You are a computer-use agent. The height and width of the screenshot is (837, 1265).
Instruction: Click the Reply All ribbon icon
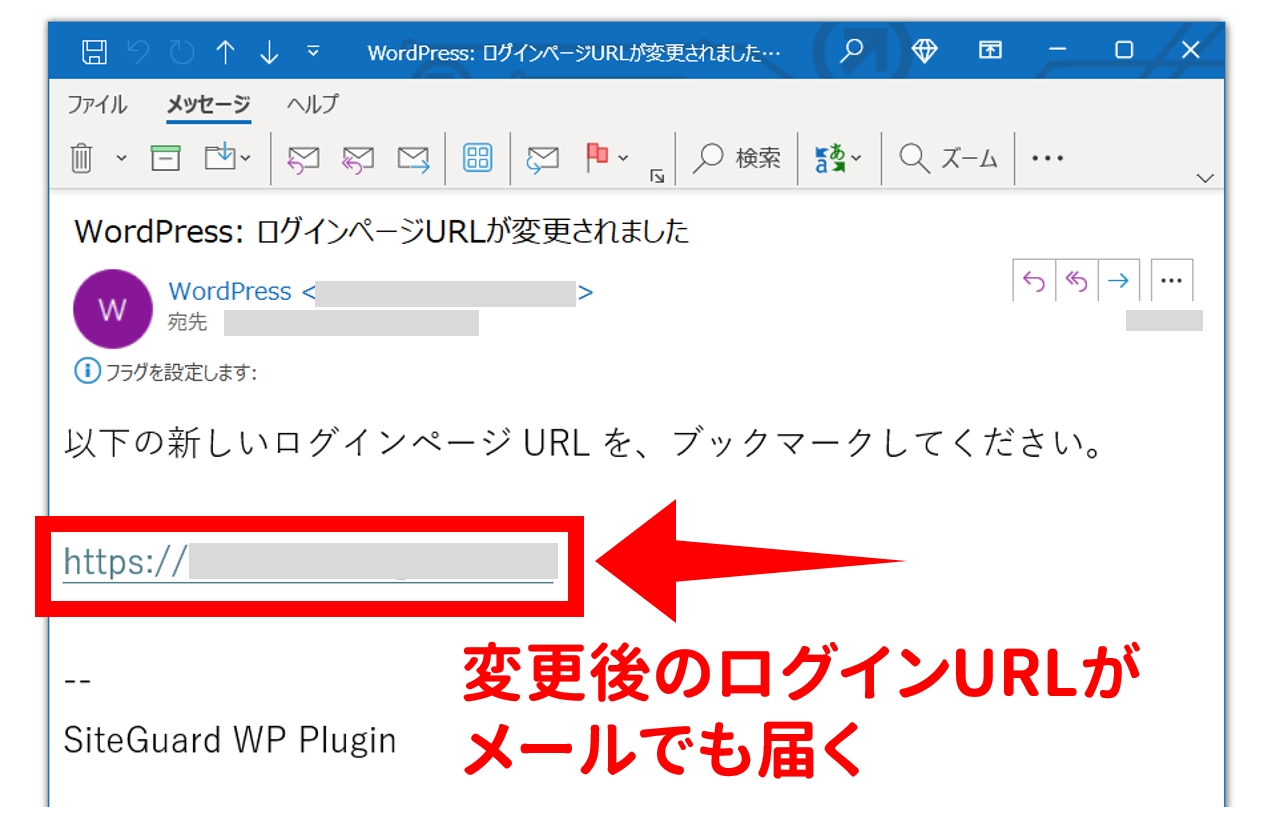tap(357, 158)
